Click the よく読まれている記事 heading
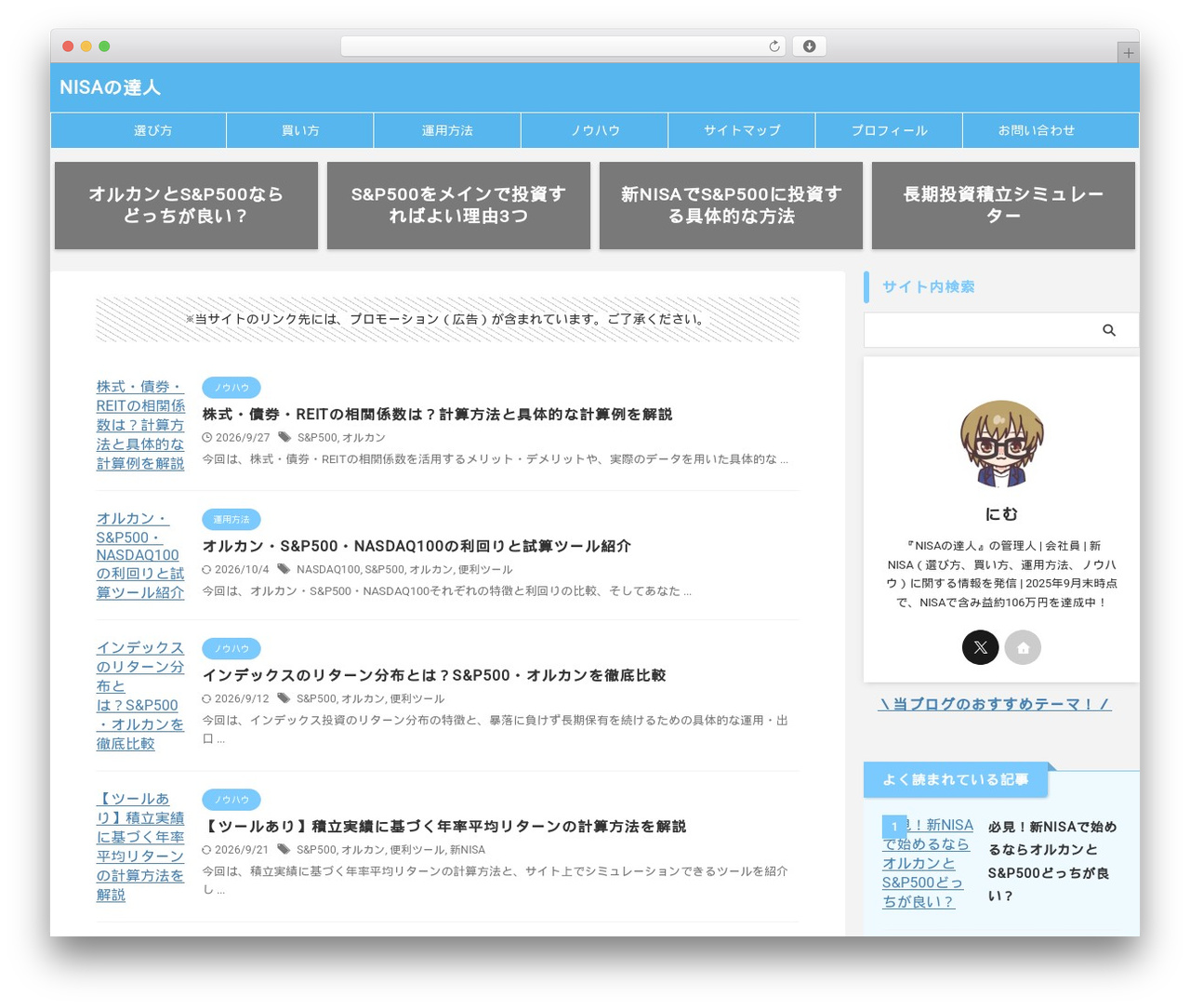The width and height of the screenshot is (1190, 1008). [x=956, y=779]
